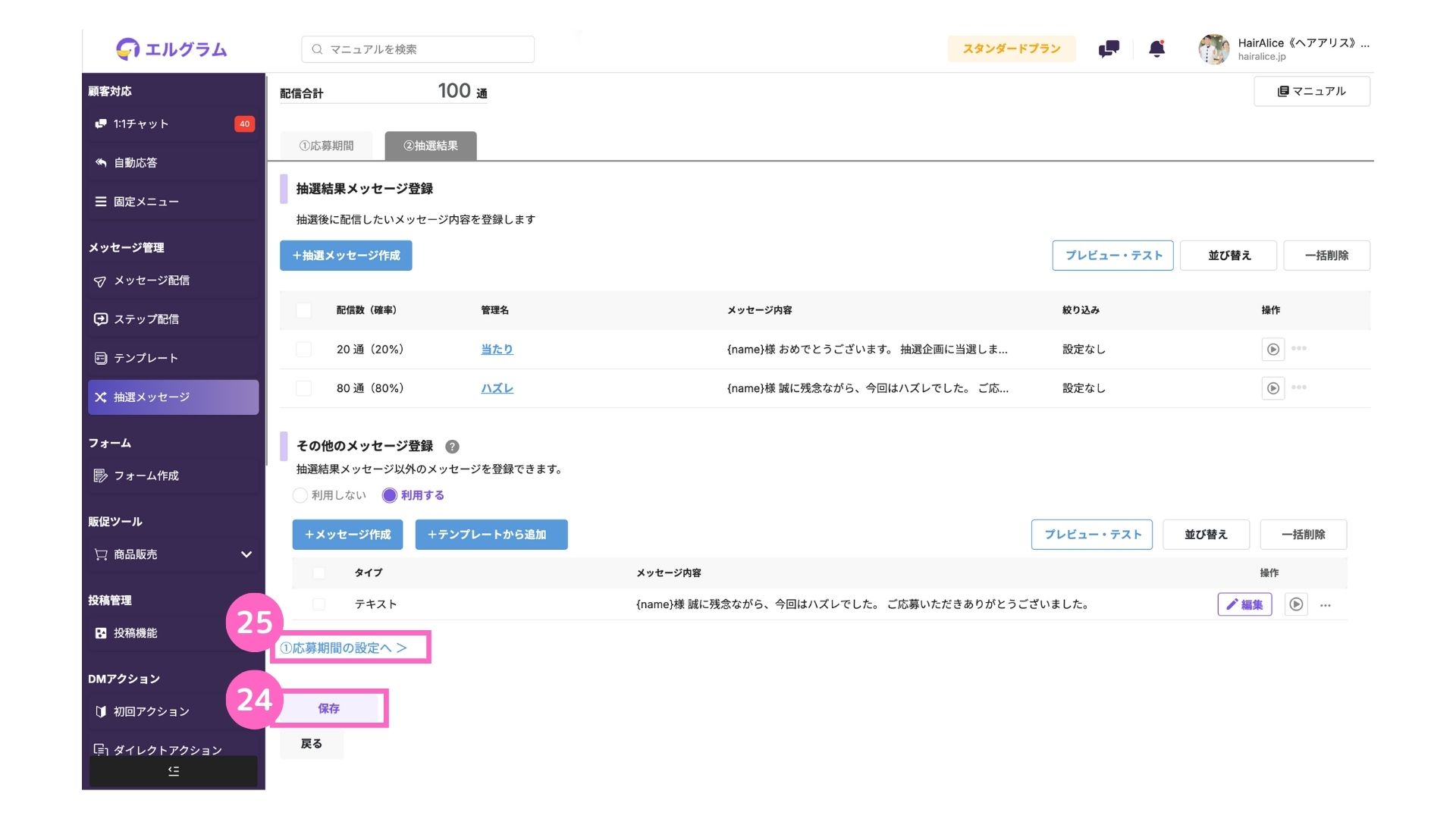Click the upper 並び替え button
The image size is (1456, 819).
[x=1228, y=256]
